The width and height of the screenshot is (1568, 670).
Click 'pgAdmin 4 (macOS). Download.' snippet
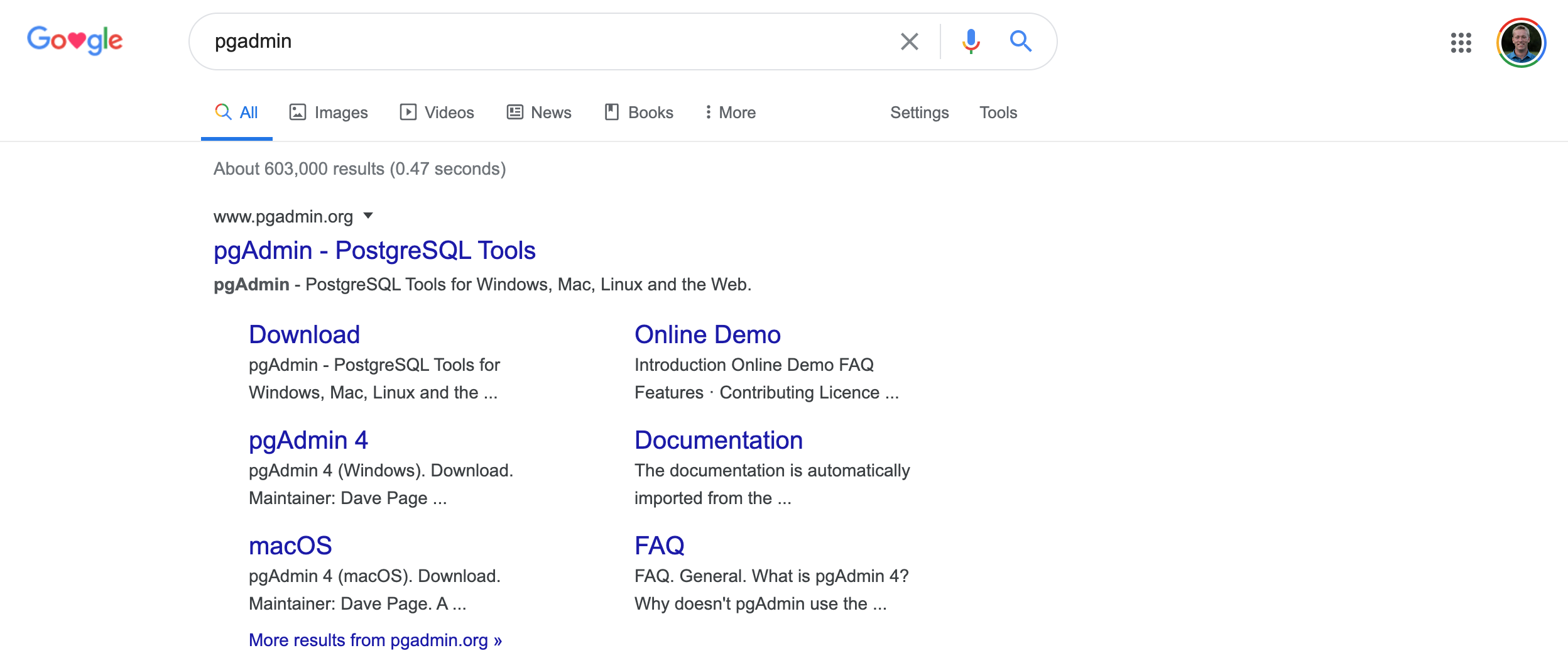(374, 576)
